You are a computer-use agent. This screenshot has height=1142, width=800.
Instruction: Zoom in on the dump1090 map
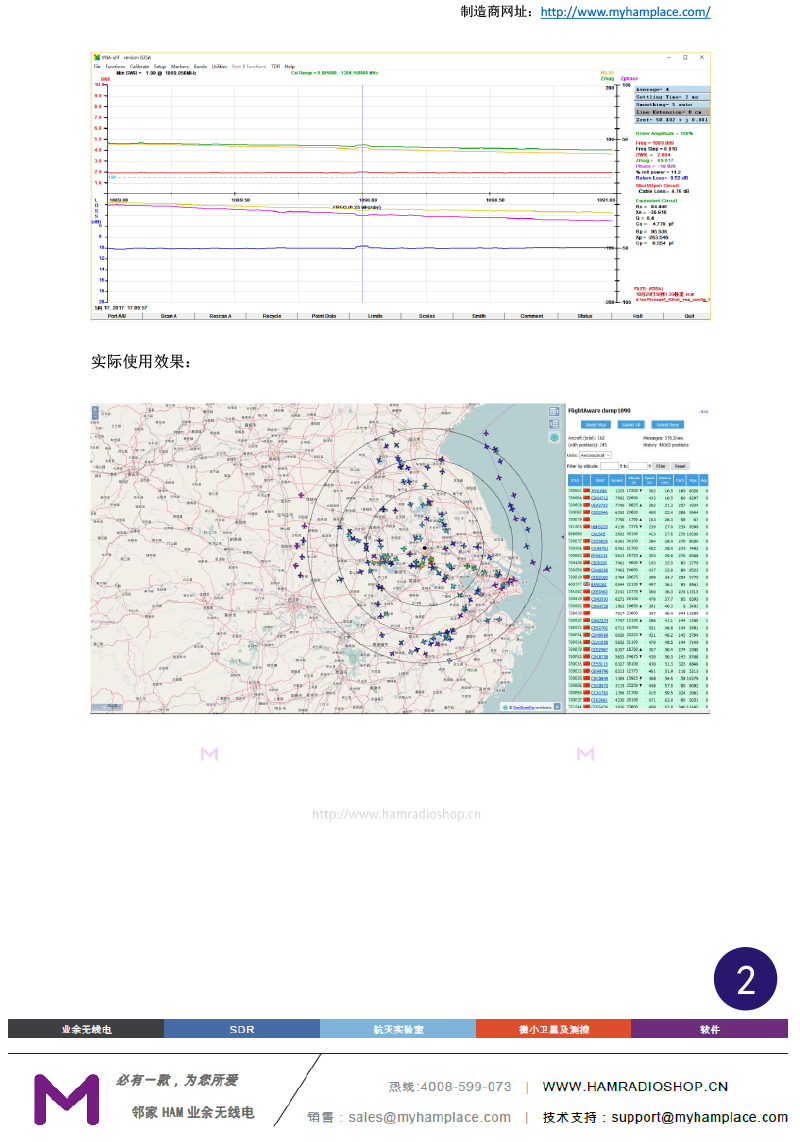coord(95,409)
